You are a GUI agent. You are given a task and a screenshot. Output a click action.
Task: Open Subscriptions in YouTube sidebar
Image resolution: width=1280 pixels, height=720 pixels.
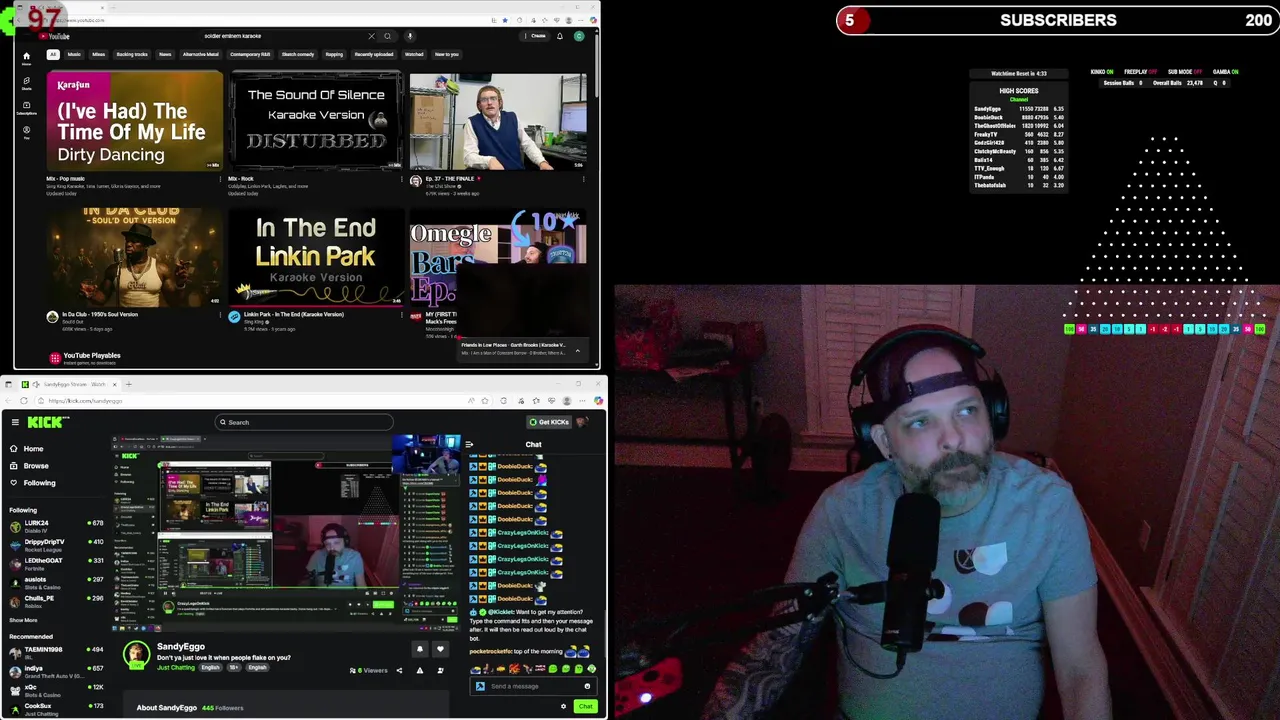click(x=26, y=107)
